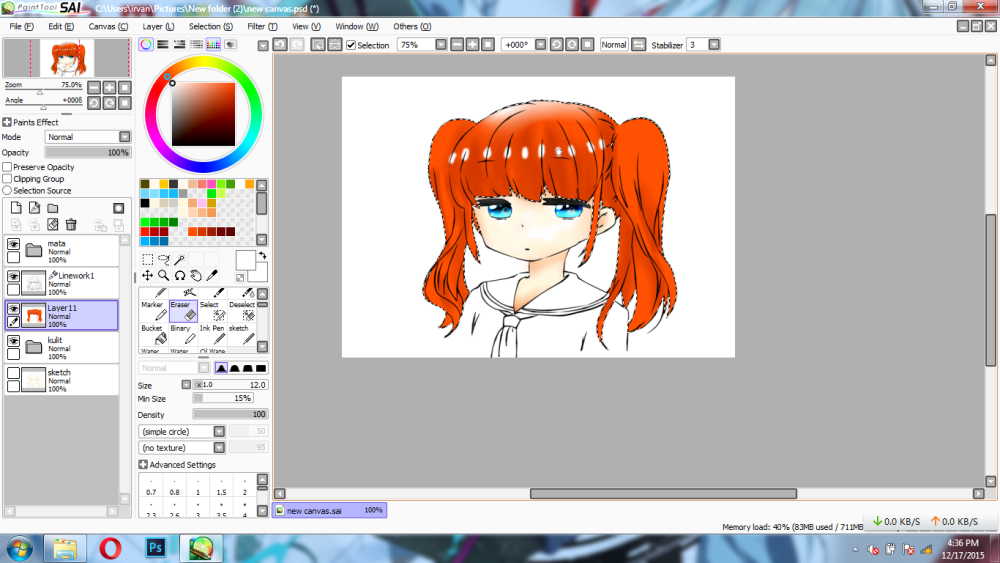Choose the Deselect pen tool

click(242, 311)
